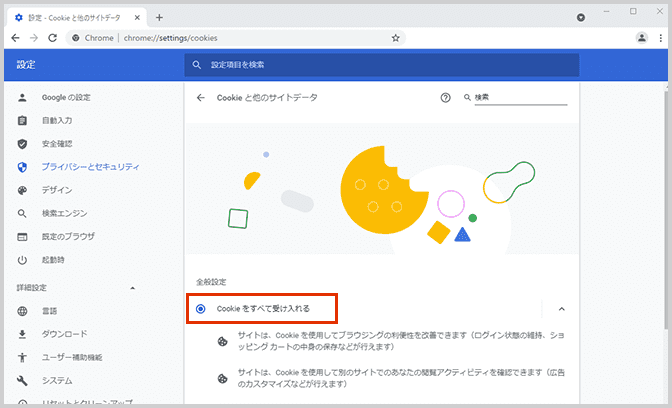Click the ダウンロード sidebar link
The width and height of the screenshot is (672, 408).
pos(64,334)
